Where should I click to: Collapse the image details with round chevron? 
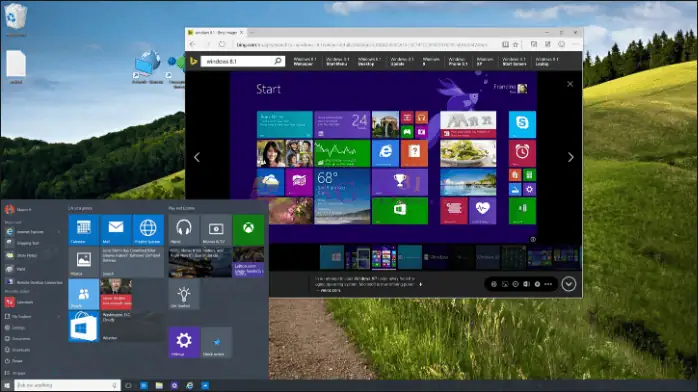tap(568, 284)
